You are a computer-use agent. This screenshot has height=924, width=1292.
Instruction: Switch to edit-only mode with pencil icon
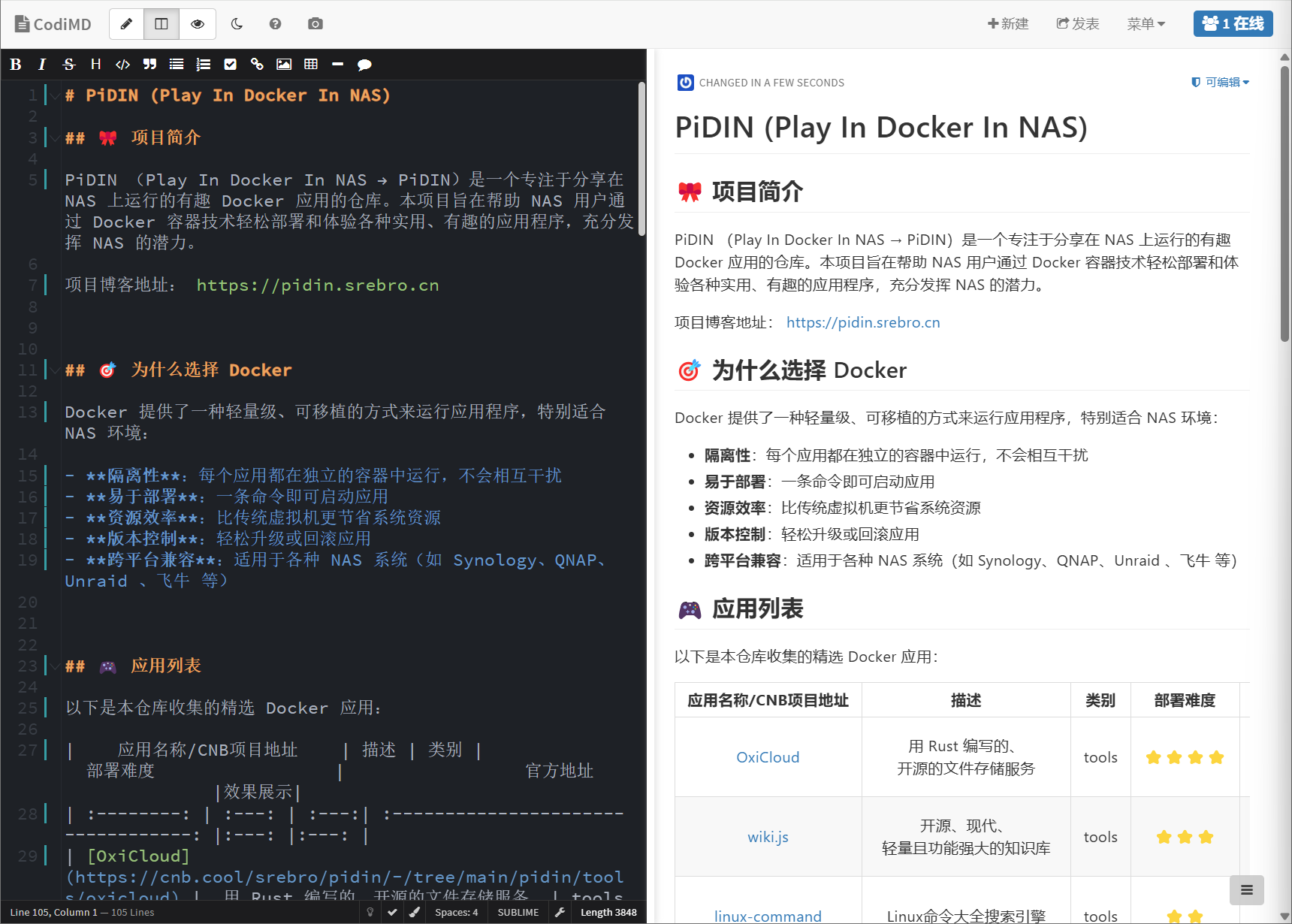pos(127,24)
